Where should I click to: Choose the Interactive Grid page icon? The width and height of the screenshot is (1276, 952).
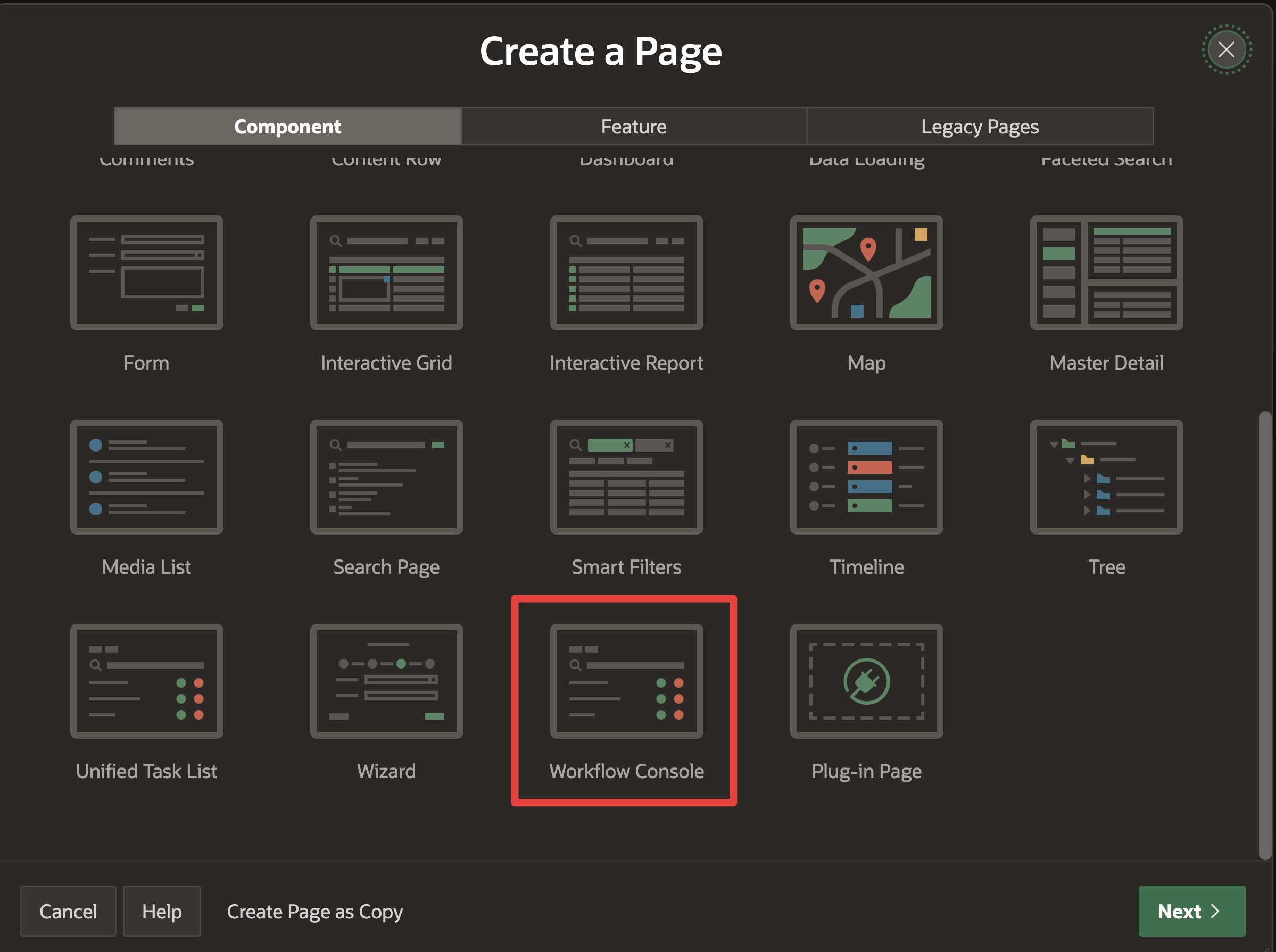[x=386, y=273]
